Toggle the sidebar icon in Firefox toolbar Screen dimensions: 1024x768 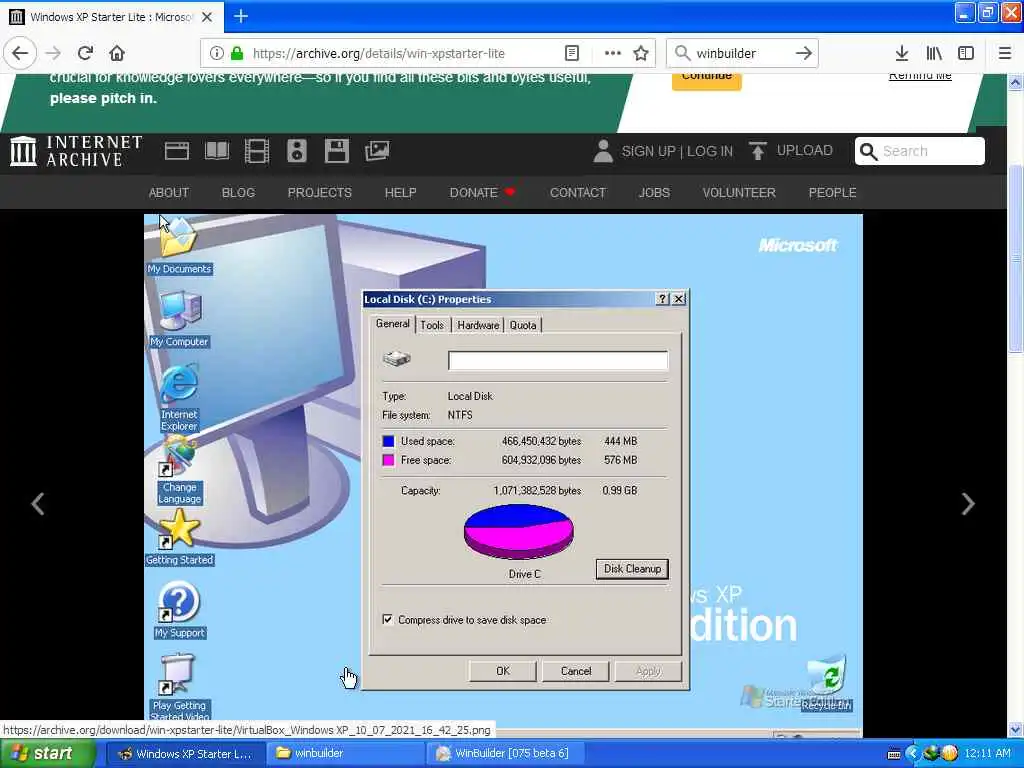pyautogui.click(x=966, y=53)
